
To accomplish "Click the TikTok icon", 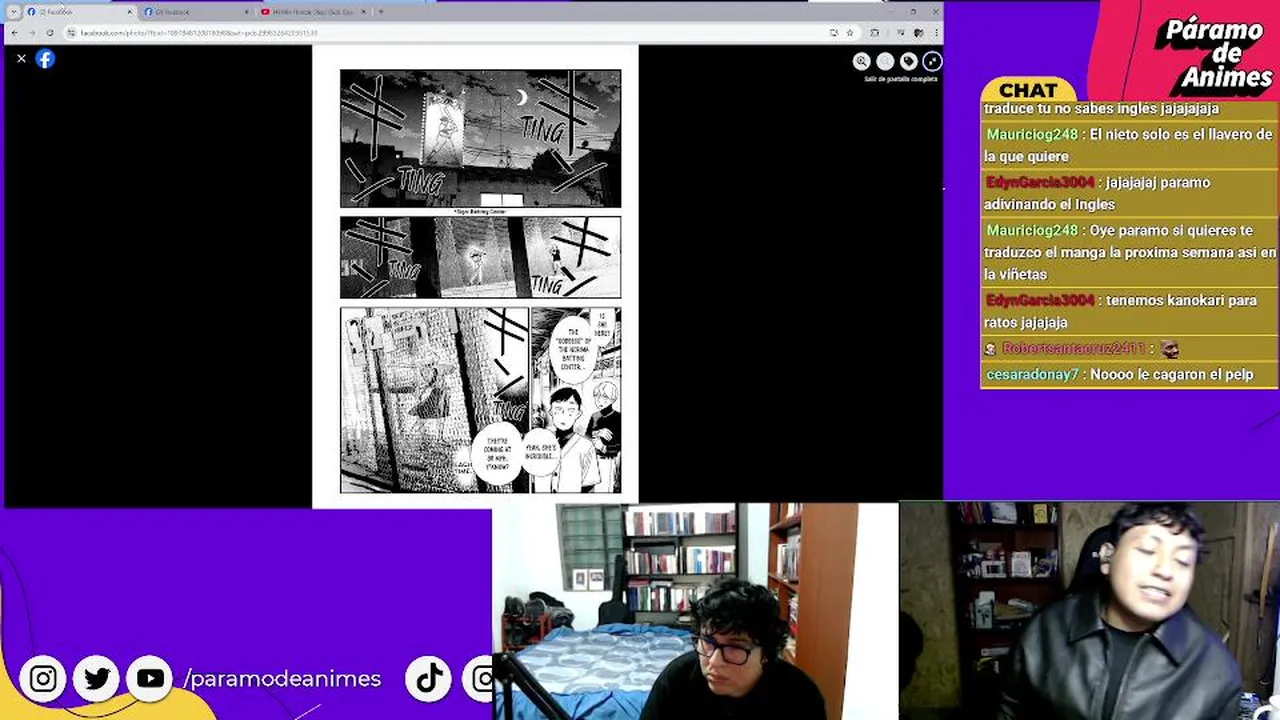I will (429, 679).
